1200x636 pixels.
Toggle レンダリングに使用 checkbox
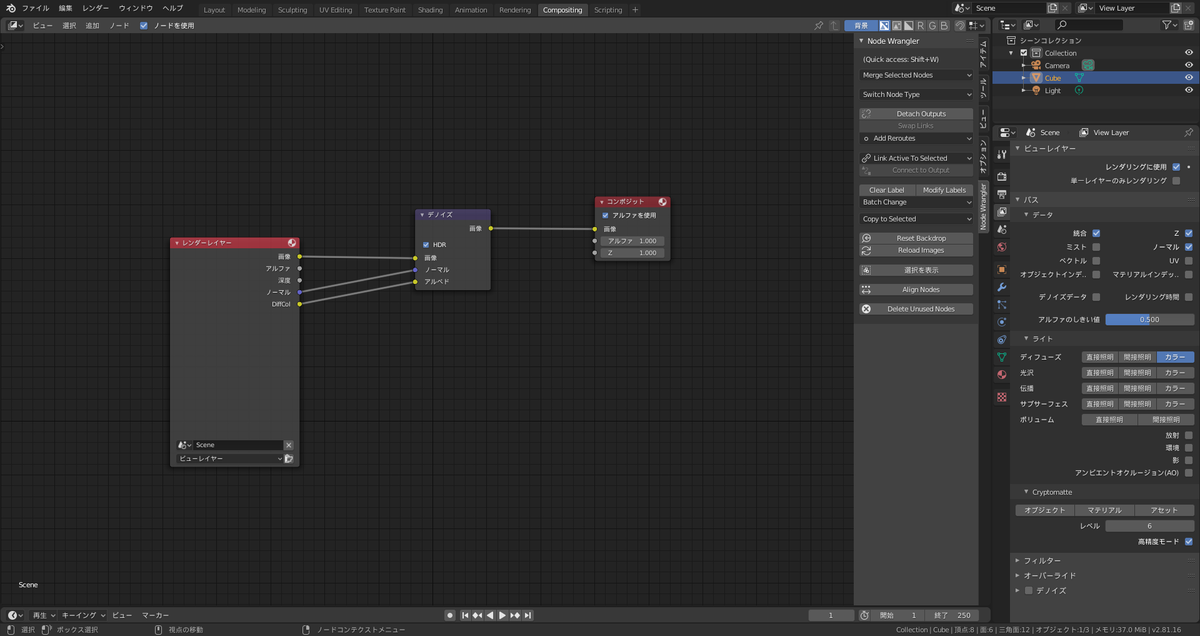click(1176, 166)
